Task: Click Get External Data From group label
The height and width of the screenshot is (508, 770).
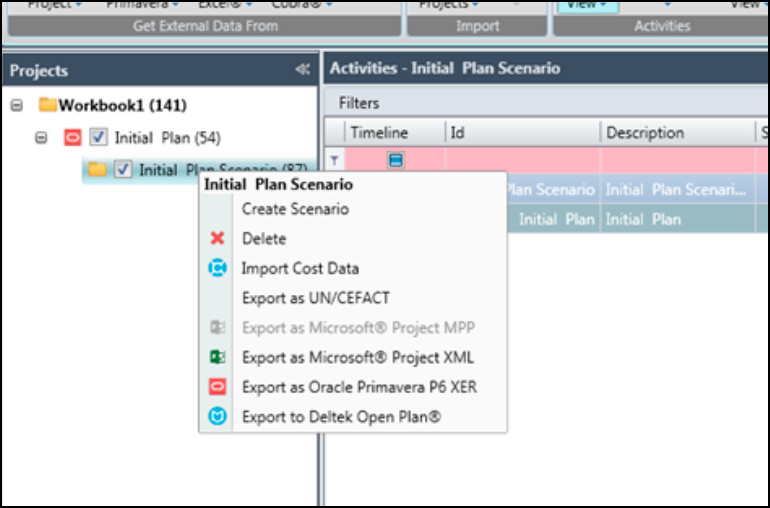Action: point(205,26)
